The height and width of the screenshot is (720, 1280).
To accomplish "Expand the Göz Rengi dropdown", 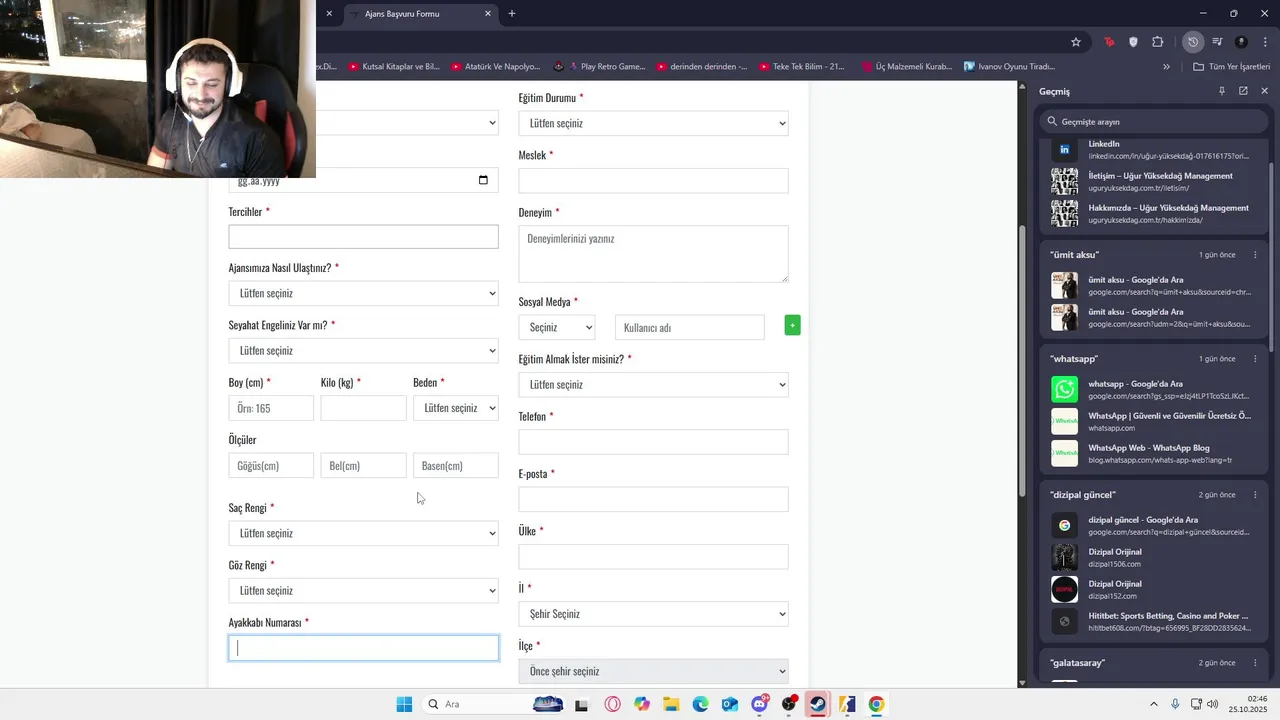I will click(x=363, y=590).
